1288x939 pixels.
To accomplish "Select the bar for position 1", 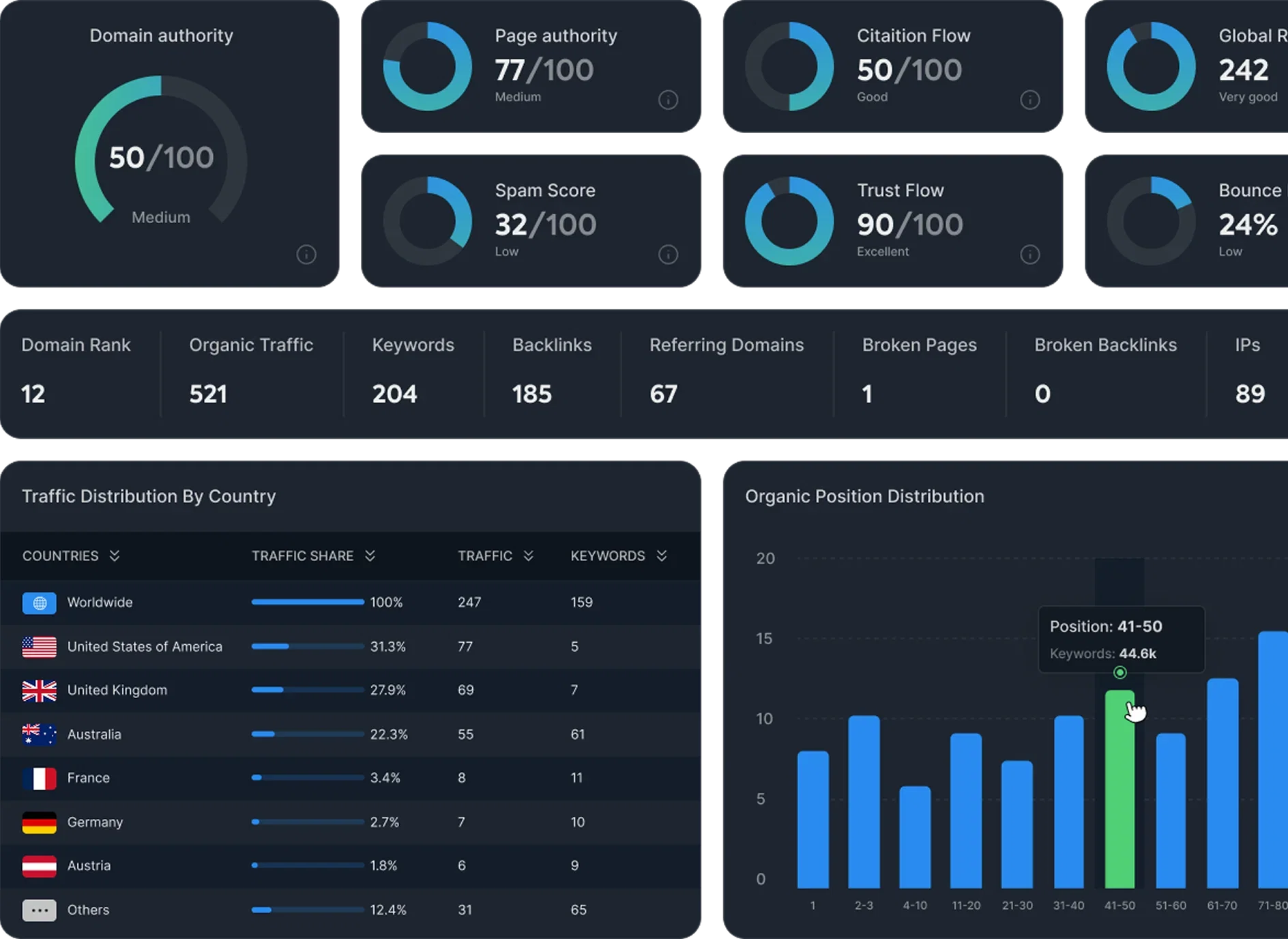I will tap(813, 820).
